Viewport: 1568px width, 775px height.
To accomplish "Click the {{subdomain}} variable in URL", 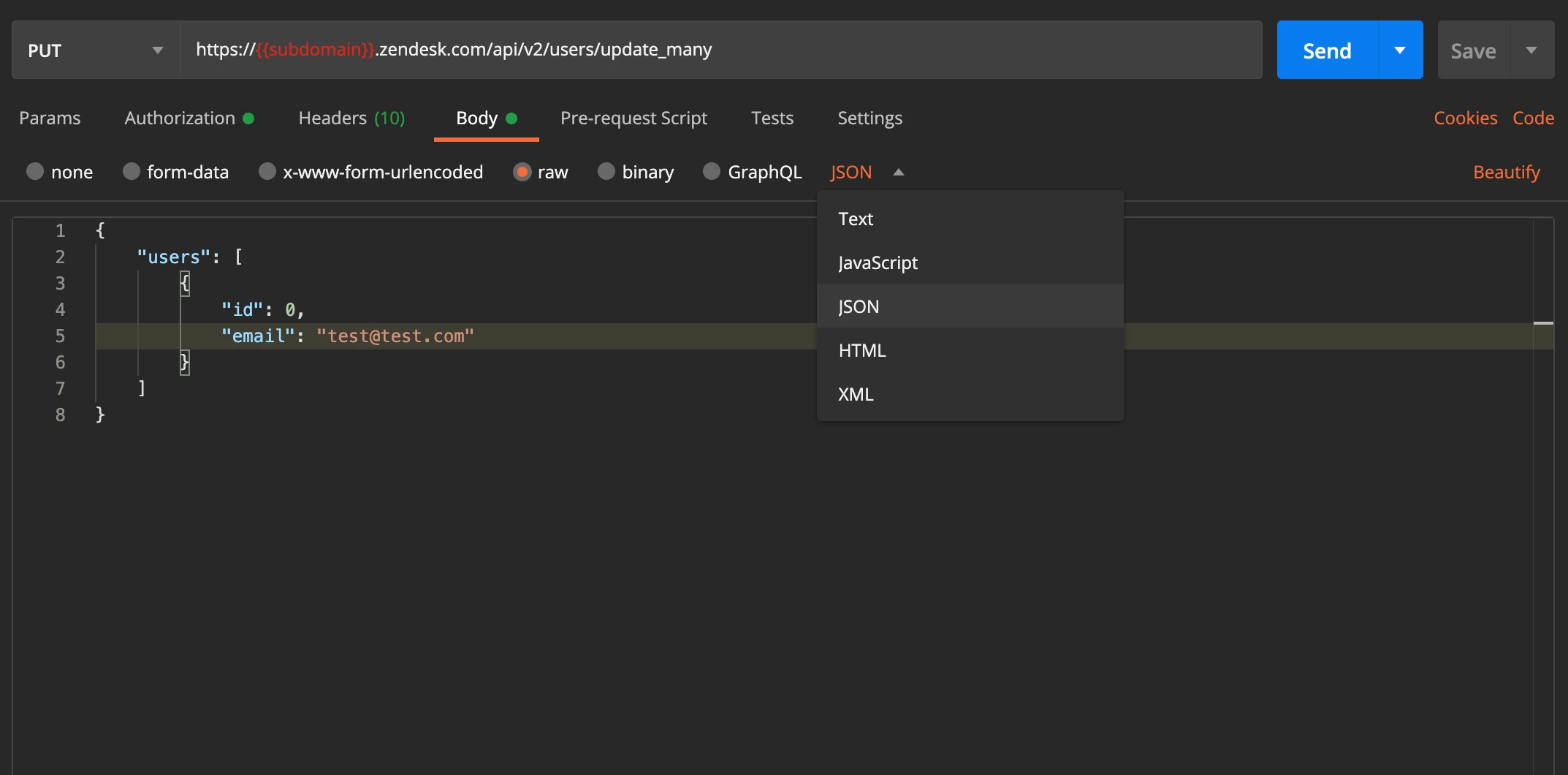I will pos(316,49).
